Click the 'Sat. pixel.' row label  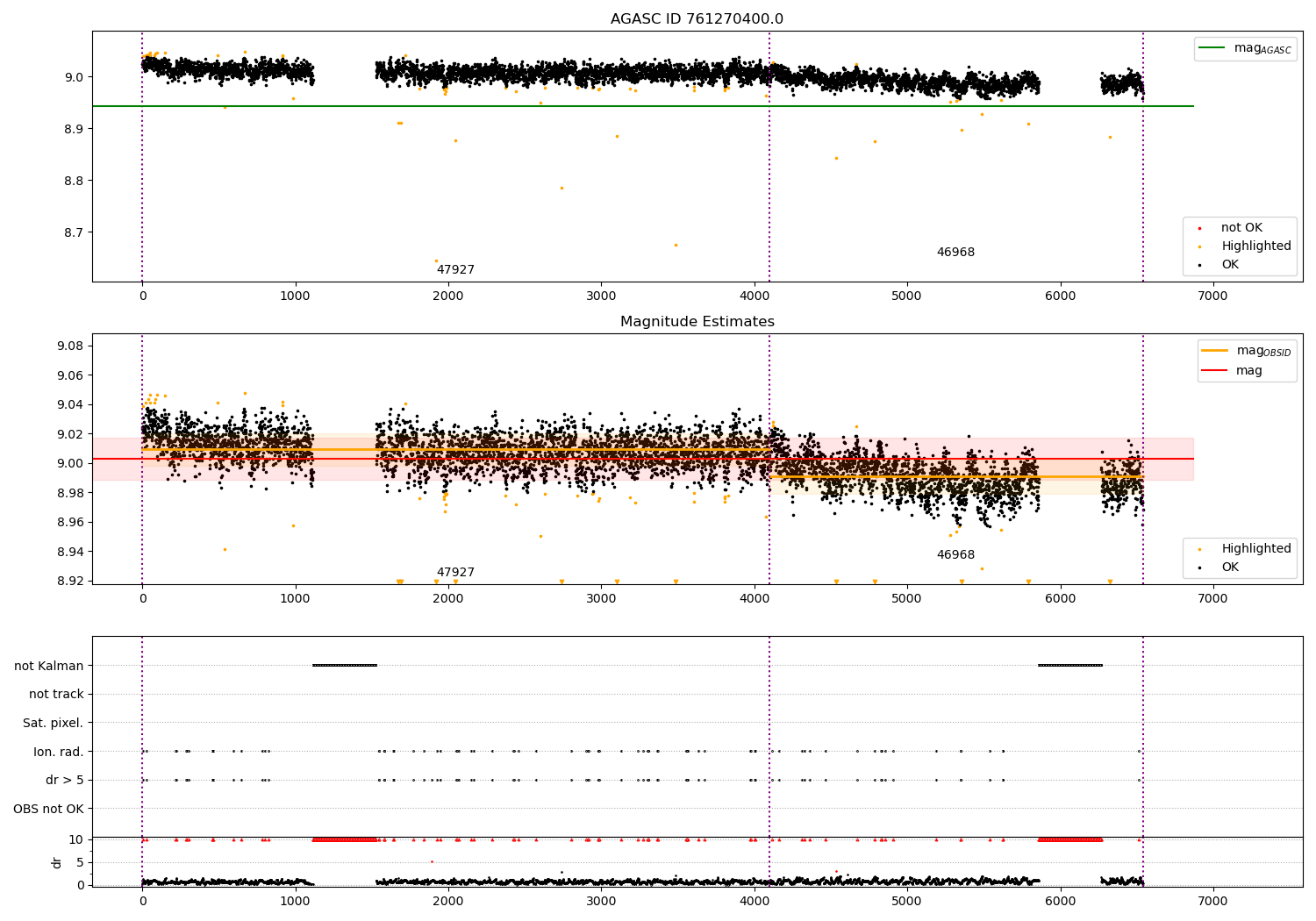tap(54, 723)
